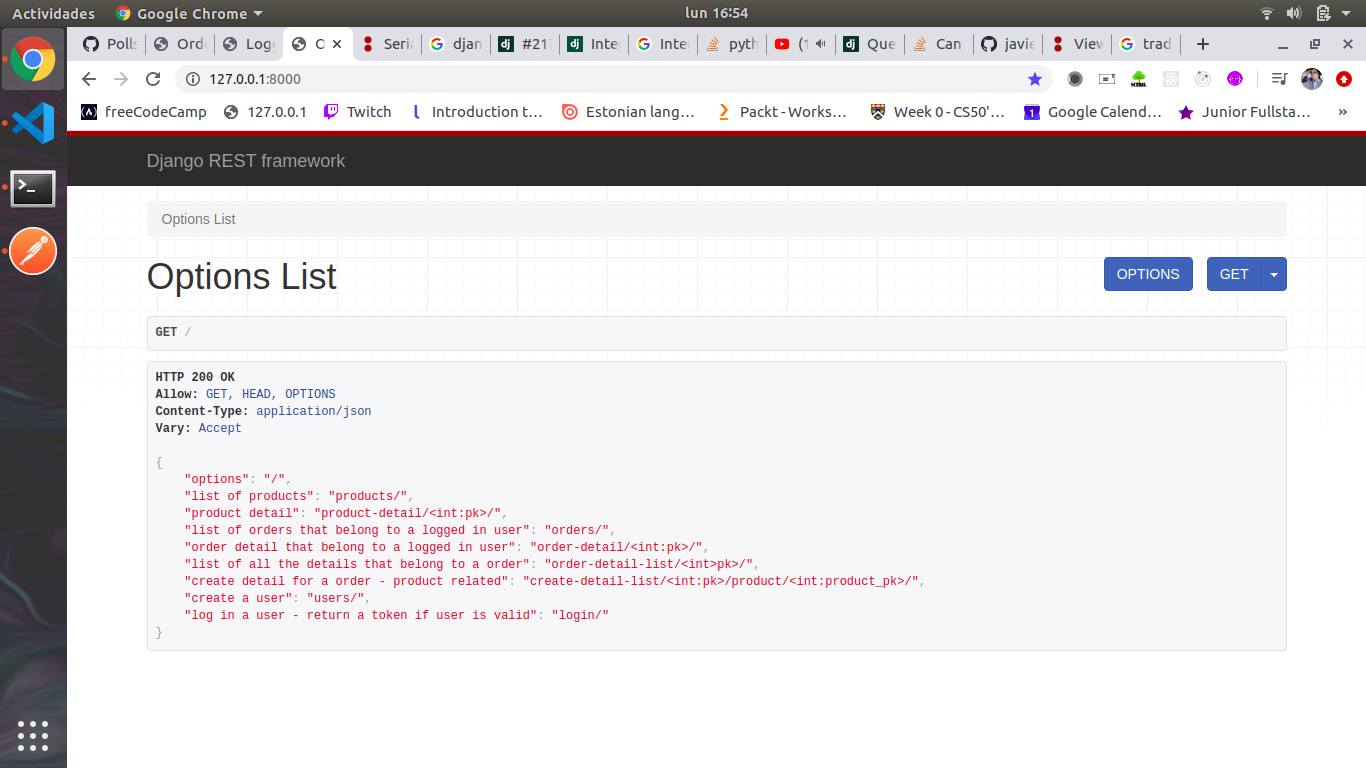Switch to the Polls GitHub tab
Viewport: 1366px width, 768px height.
pos(111,44)
